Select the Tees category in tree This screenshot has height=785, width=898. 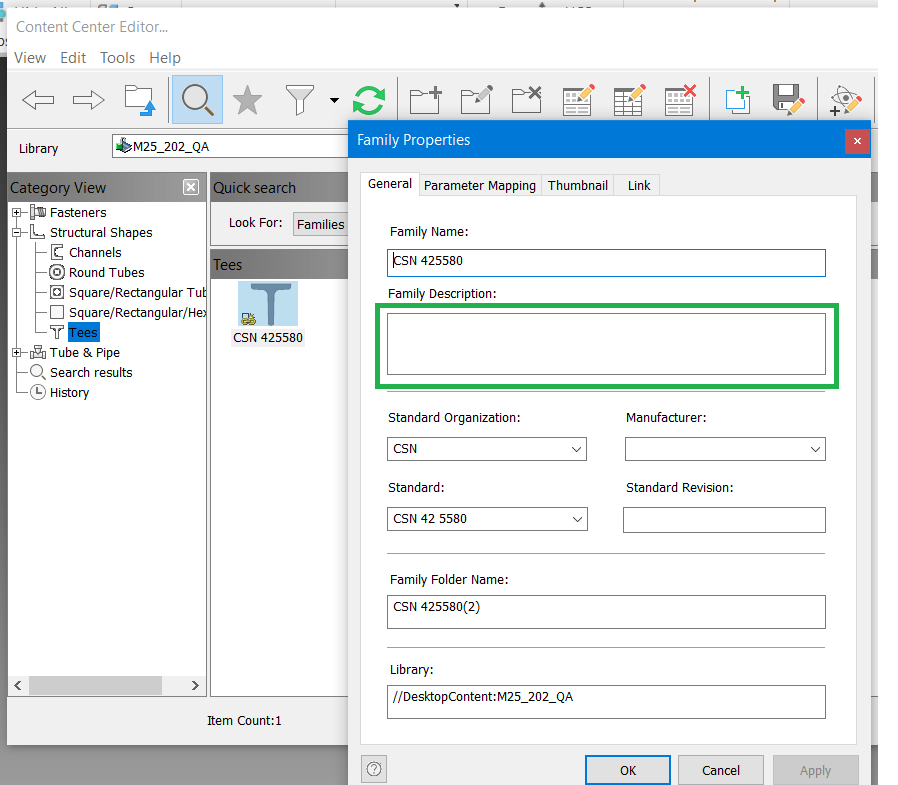coord(82,332)
